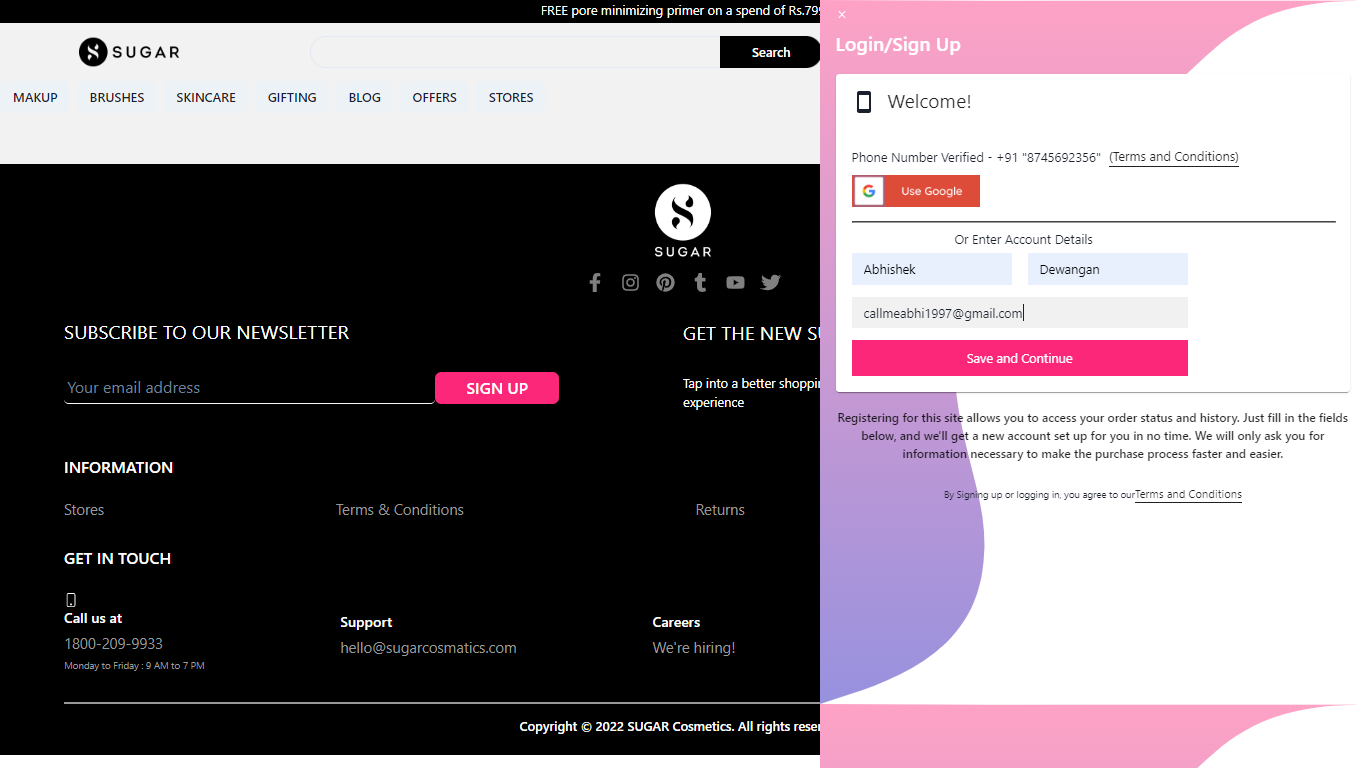This screenshot has height=768, width=1366.
Task: Close the Login/Sign Up panel
Action: (x=842, y=15)
